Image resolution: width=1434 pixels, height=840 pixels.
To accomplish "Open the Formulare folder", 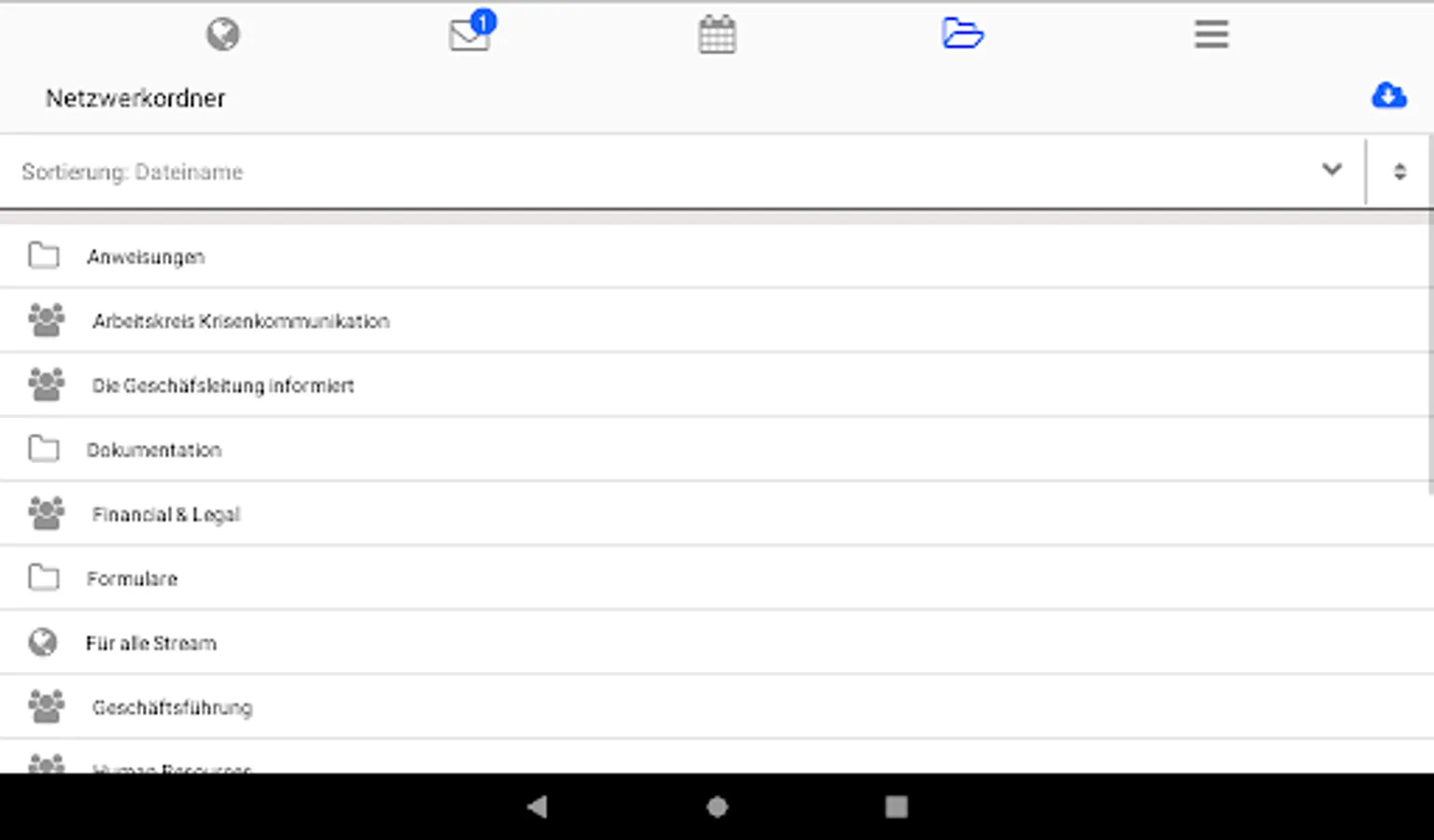I will pos(714,578).
